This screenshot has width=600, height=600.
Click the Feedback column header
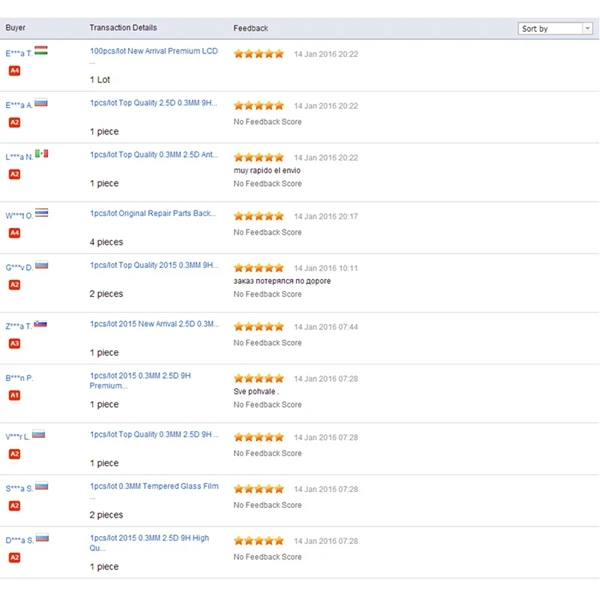tap(250, 28)
